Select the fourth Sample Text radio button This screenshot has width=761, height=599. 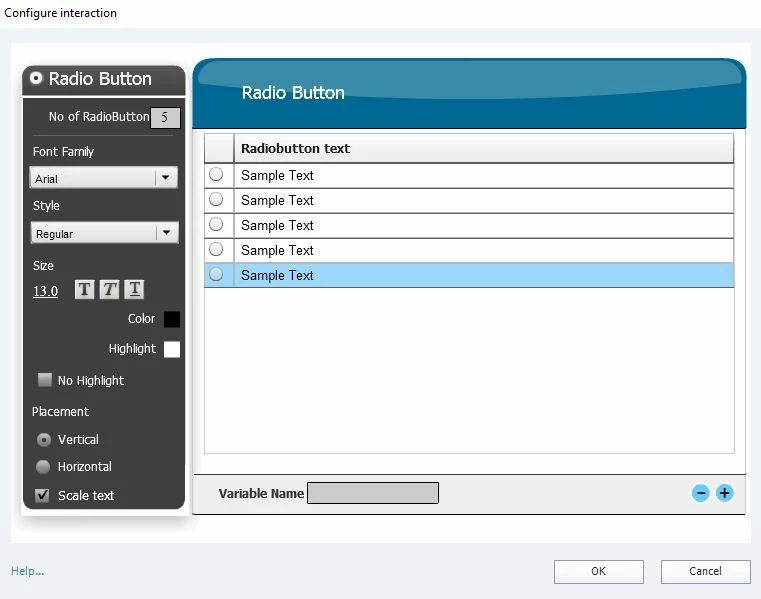point(216,250)
